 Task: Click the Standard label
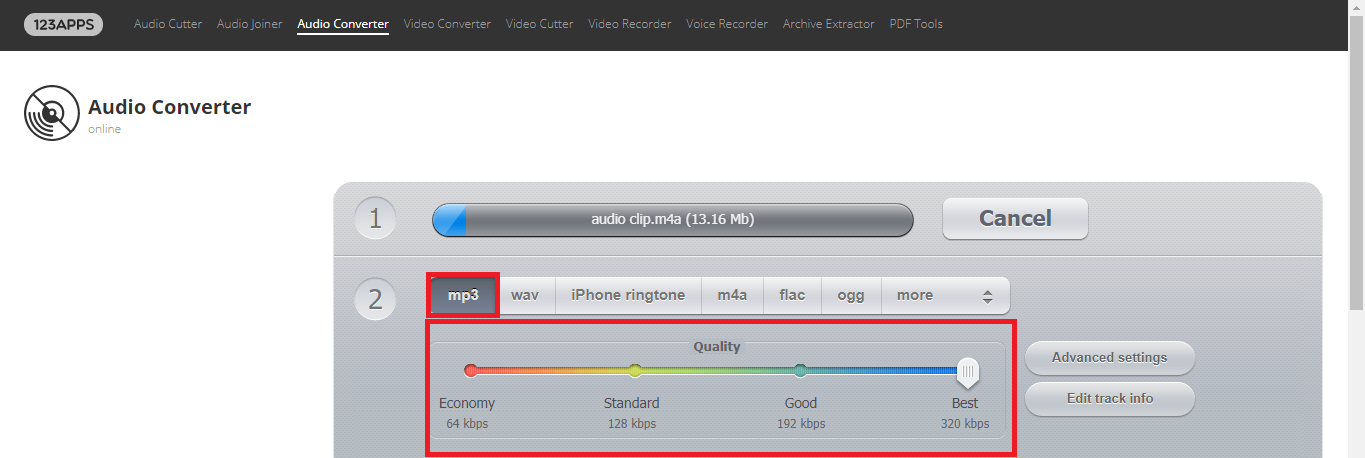pyautogui.click(x=632, y=404)
